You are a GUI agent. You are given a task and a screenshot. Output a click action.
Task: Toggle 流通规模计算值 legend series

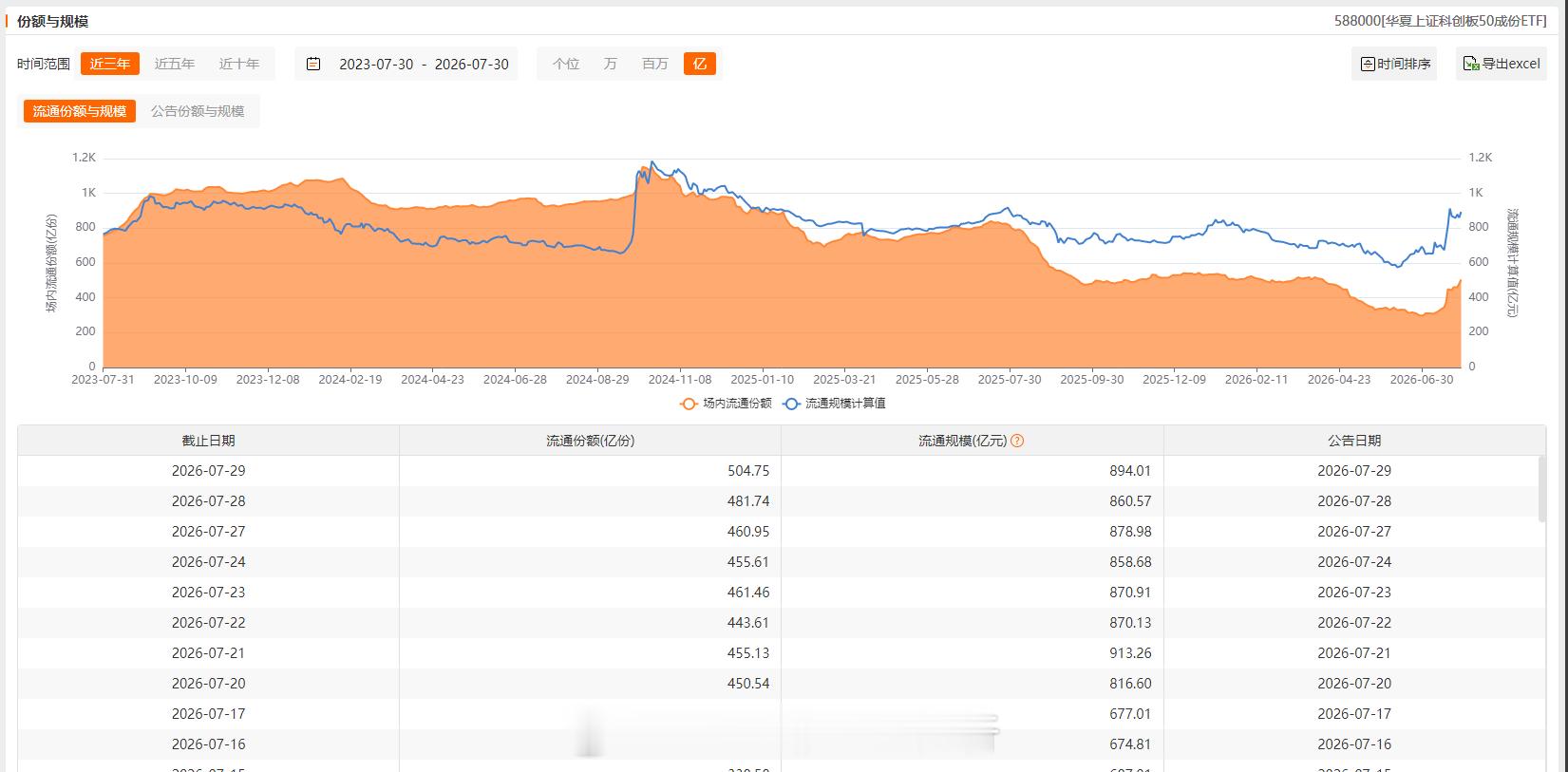834,403
